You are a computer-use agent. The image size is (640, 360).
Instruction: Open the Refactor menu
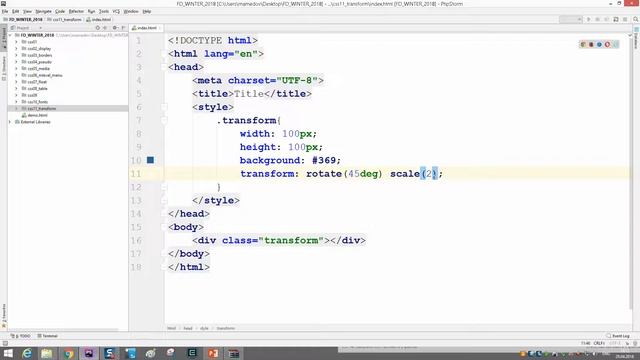point(76,11)
